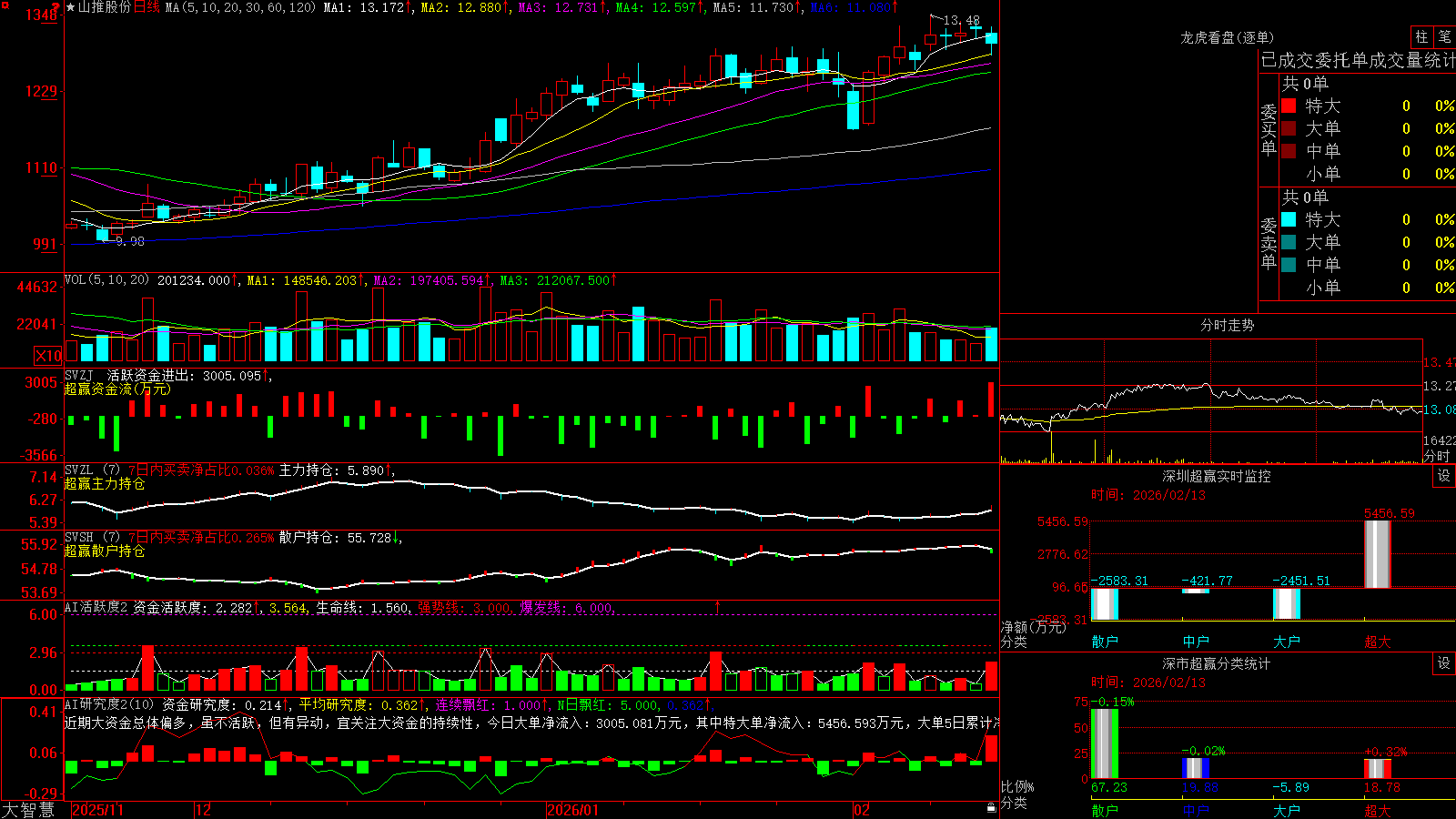The image size is (1456, 819).
Task: Click the 净额(万元) axis label
Action: coord(1033,627)
